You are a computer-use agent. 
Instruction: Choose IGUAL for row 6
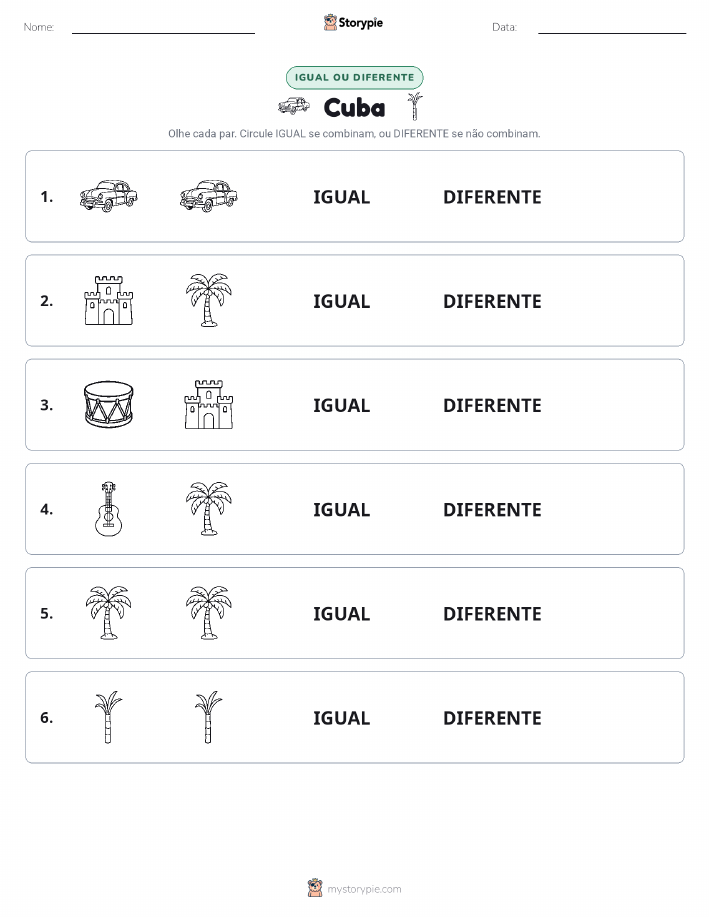pyautogui.click(x=342, y=718)
